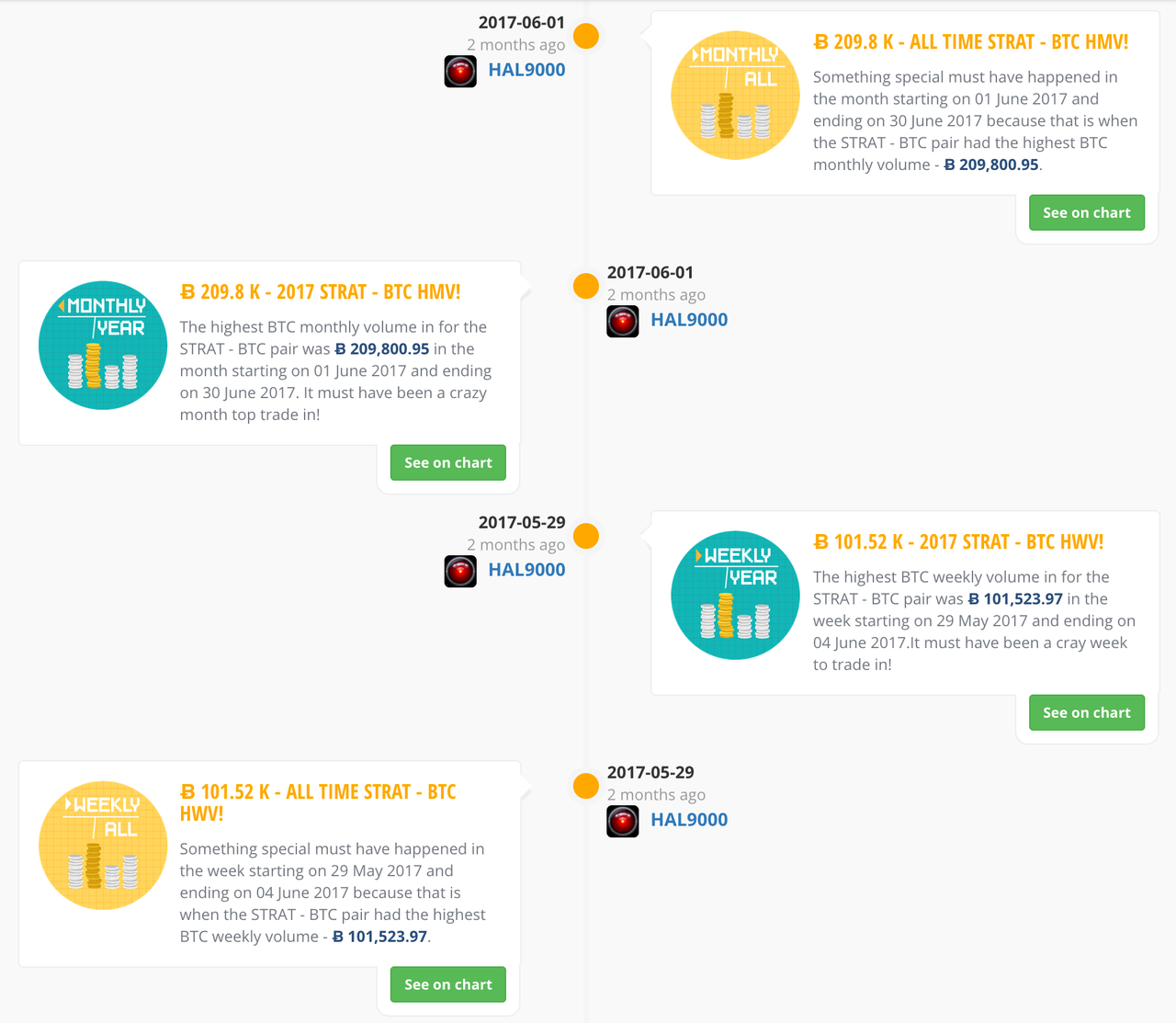The height and width of the screenshot is (1023, 1176).
Task: Click the teal Monthly Year coin badge
Action: [103, 346]
